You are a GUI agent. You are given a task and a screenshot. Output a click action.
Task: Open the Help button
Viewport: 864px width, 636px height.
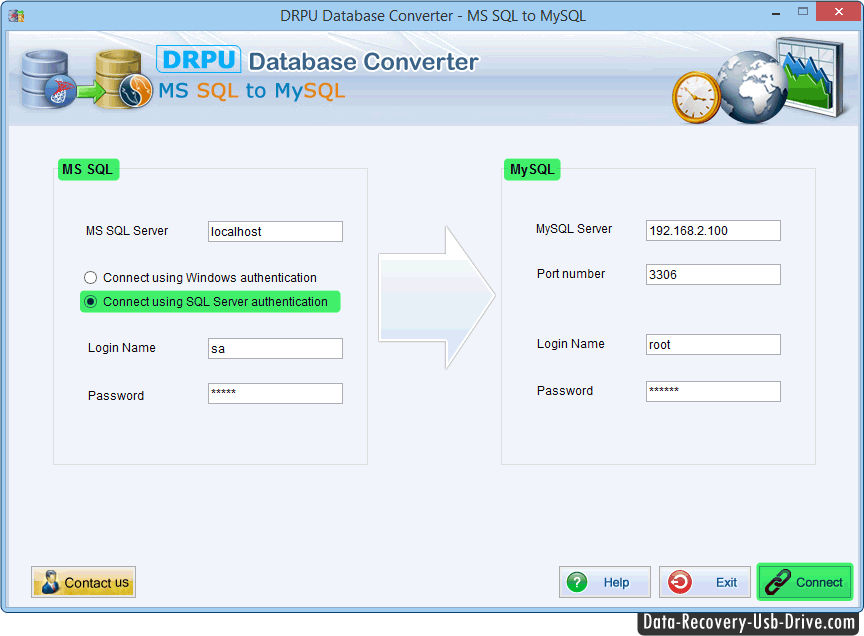tap(604, 582)
